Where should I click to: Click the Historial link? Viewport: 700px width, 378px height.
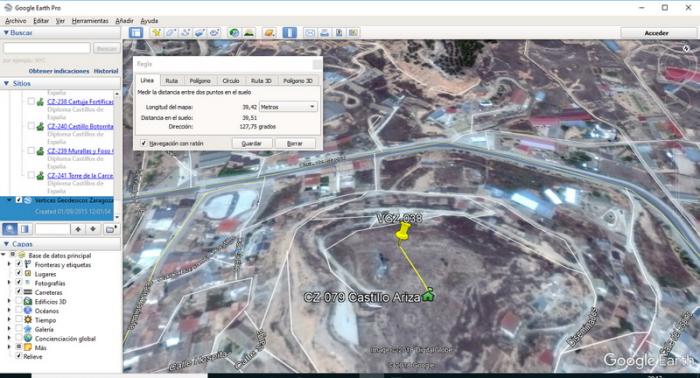pos(106,71)
